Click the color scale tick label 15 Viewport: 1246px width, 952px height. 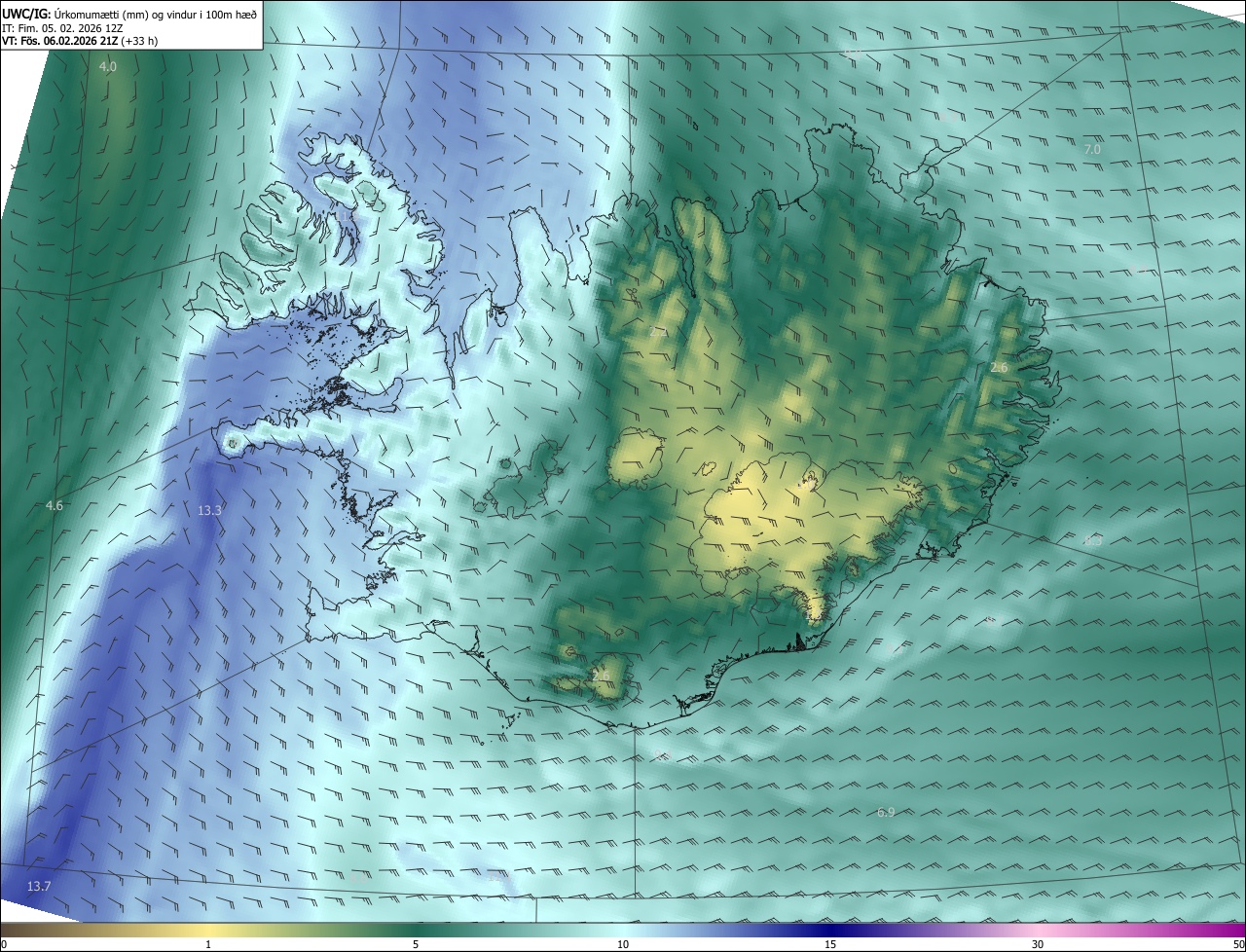pos(830,944)
